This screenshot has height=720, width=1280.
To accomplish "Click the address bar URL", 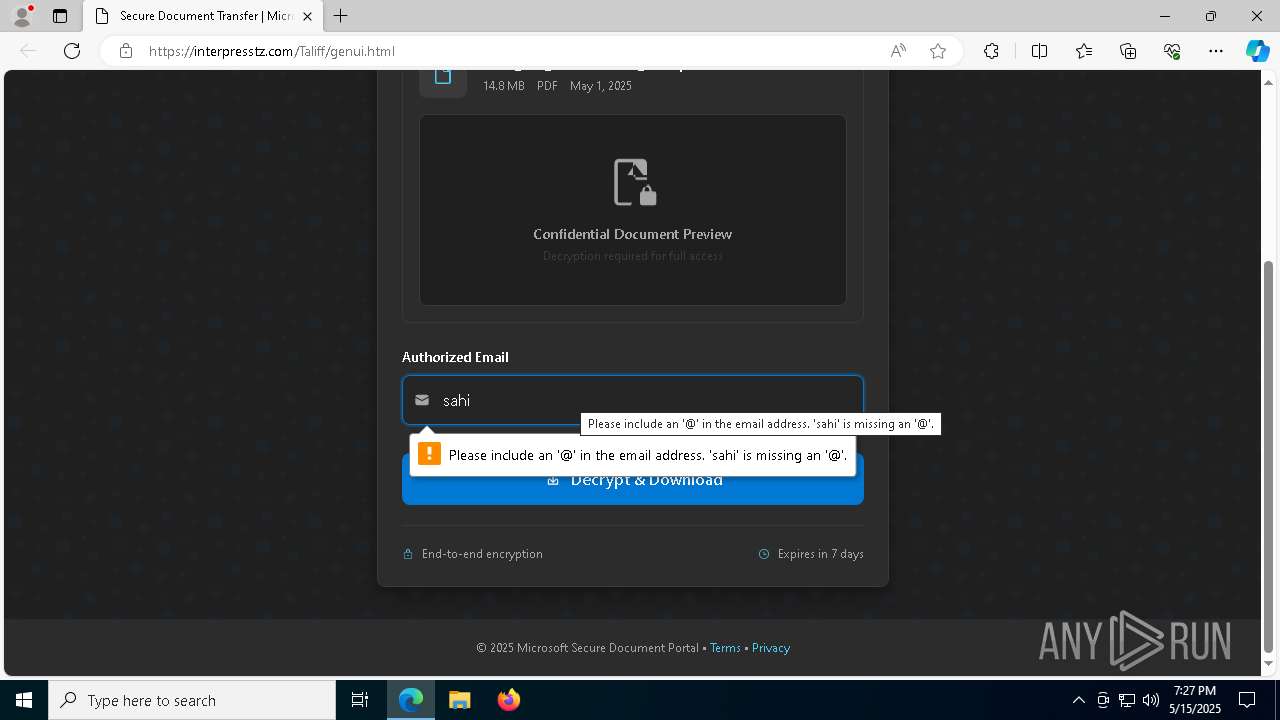I will click(x=272, y=51).
